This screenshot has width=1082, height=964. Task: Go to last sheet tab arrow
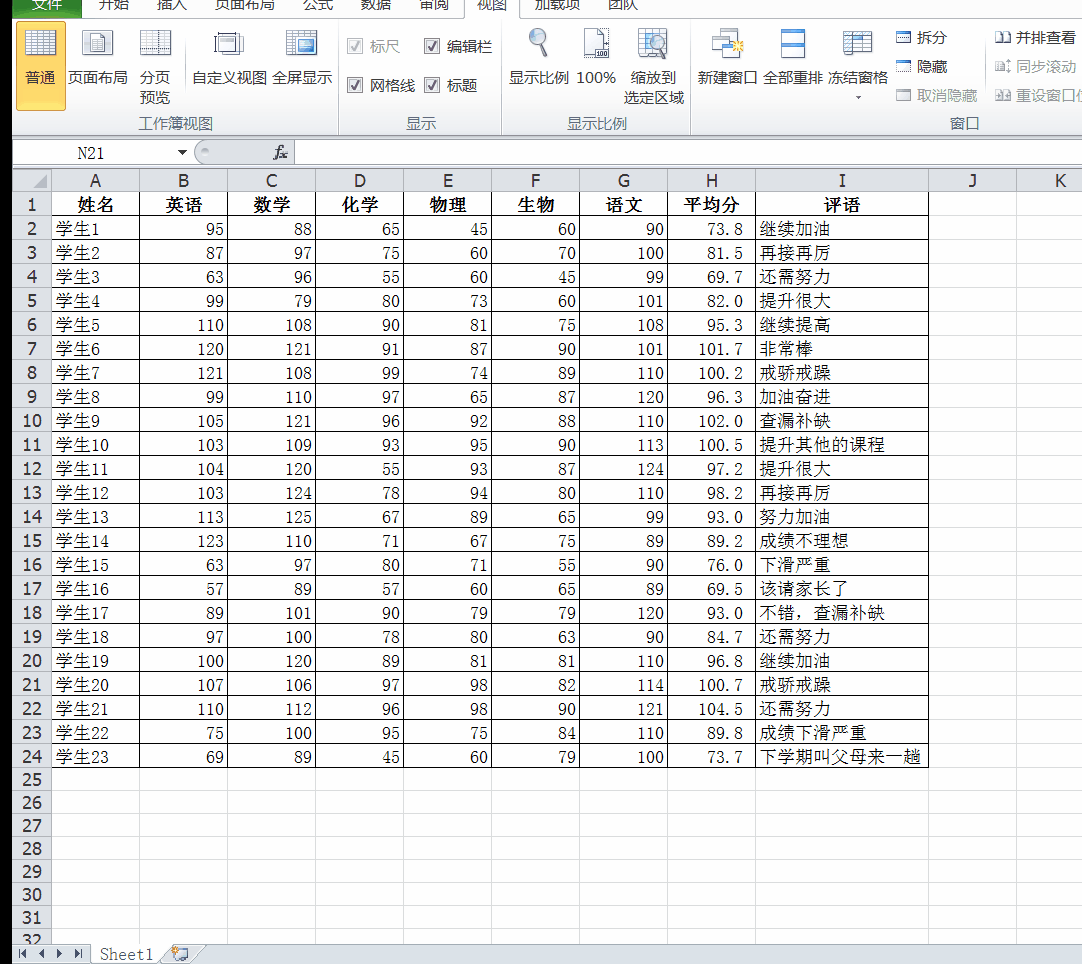coord(78,954)
